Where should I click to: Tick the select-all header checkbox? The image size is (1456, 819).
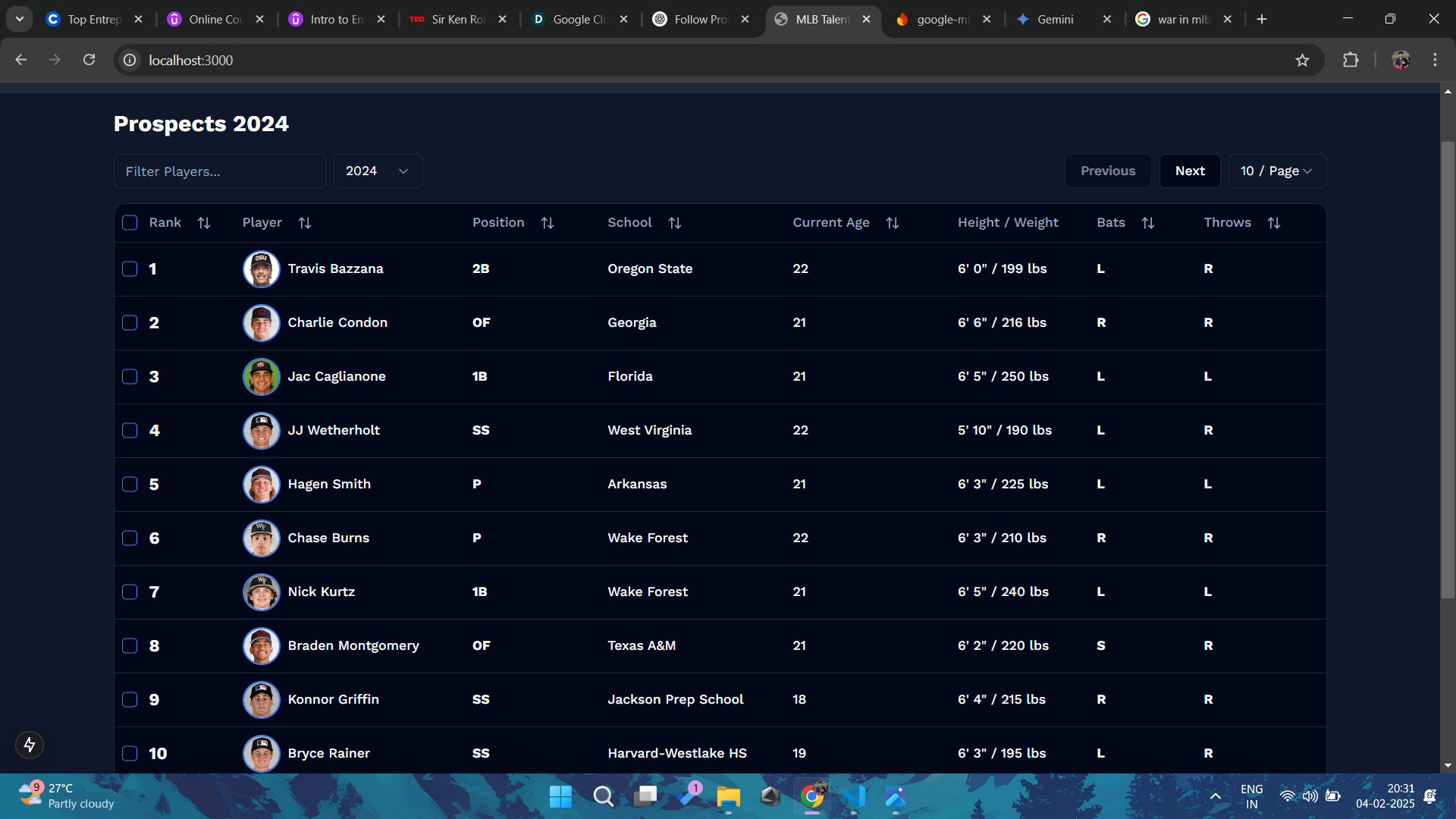pos(130,223)
